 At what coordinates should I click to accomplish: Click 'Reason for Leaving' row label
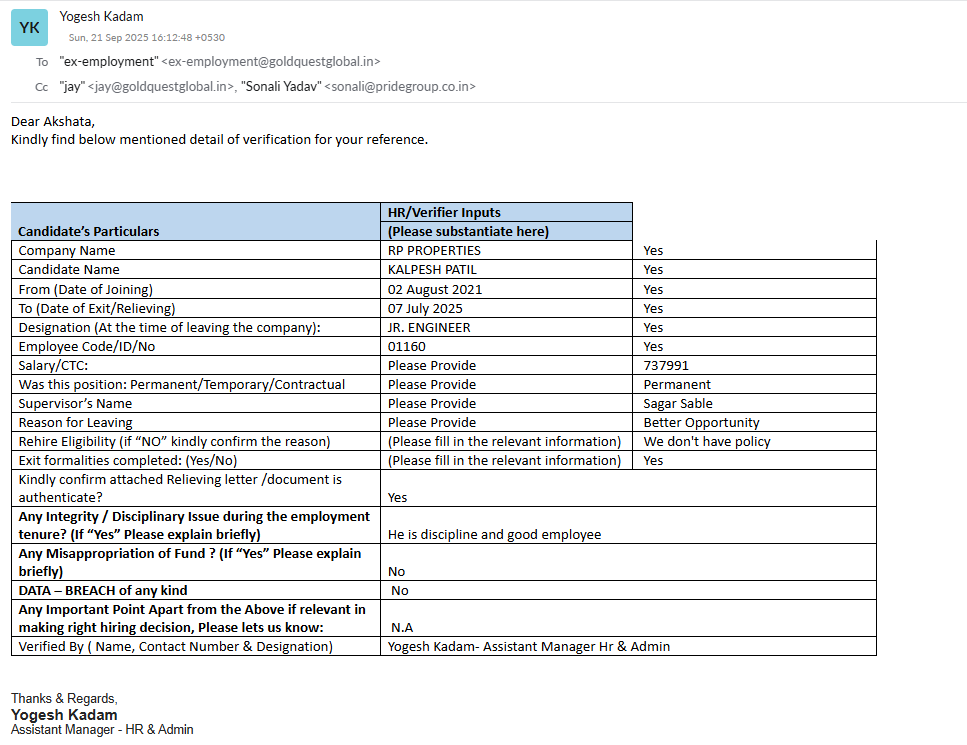tap(75, 423)
